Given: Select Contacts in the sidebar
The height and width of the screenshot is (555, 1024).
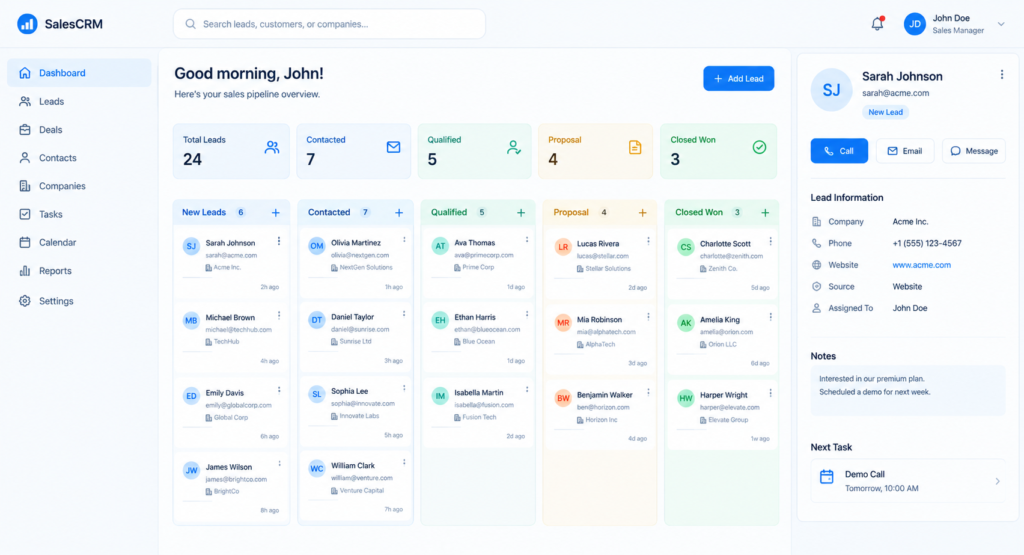Looking at the screenshot, I should [79, 157].
